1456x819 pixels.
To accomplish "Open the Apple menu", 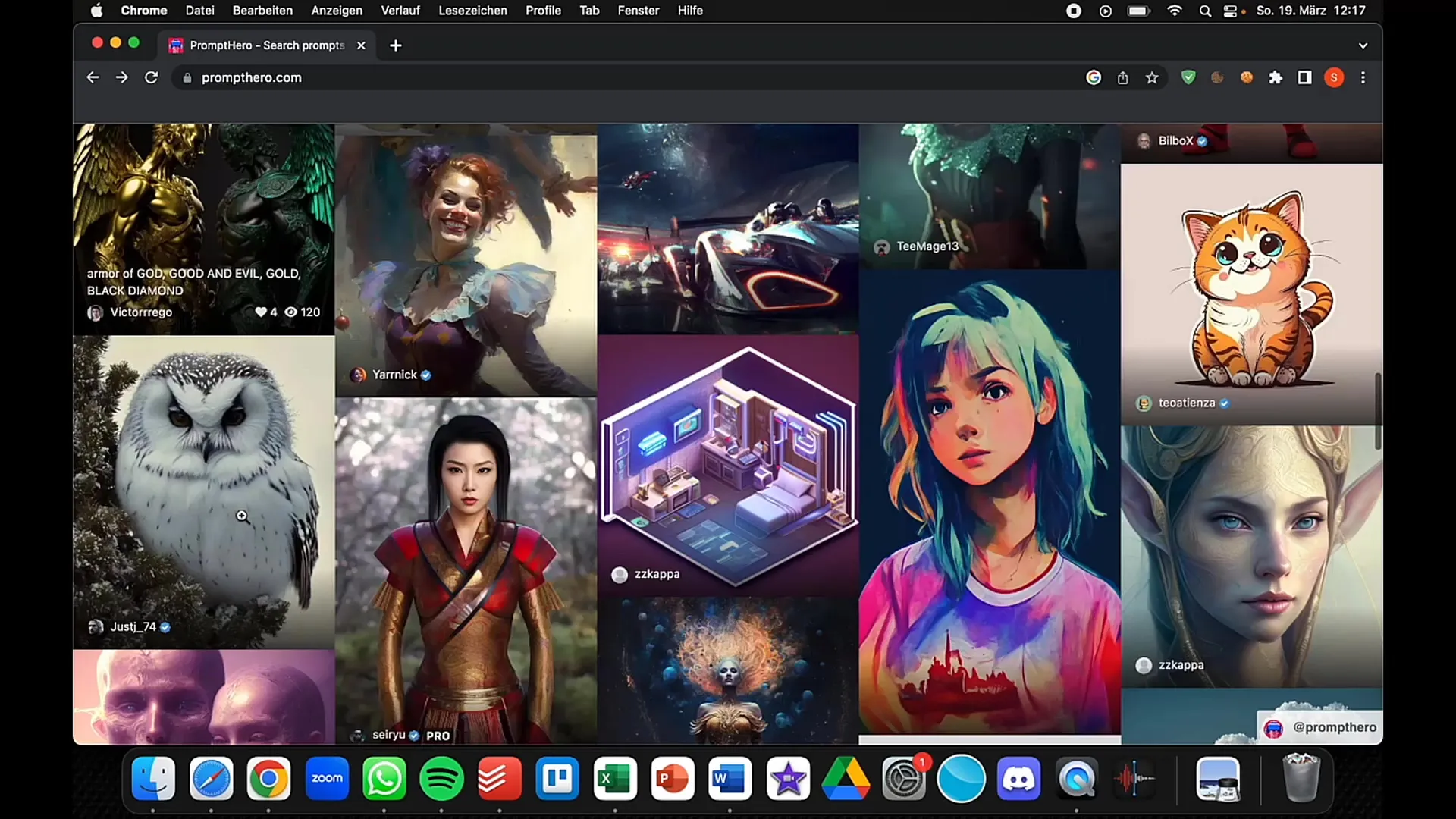I will [x=96, y=11].
